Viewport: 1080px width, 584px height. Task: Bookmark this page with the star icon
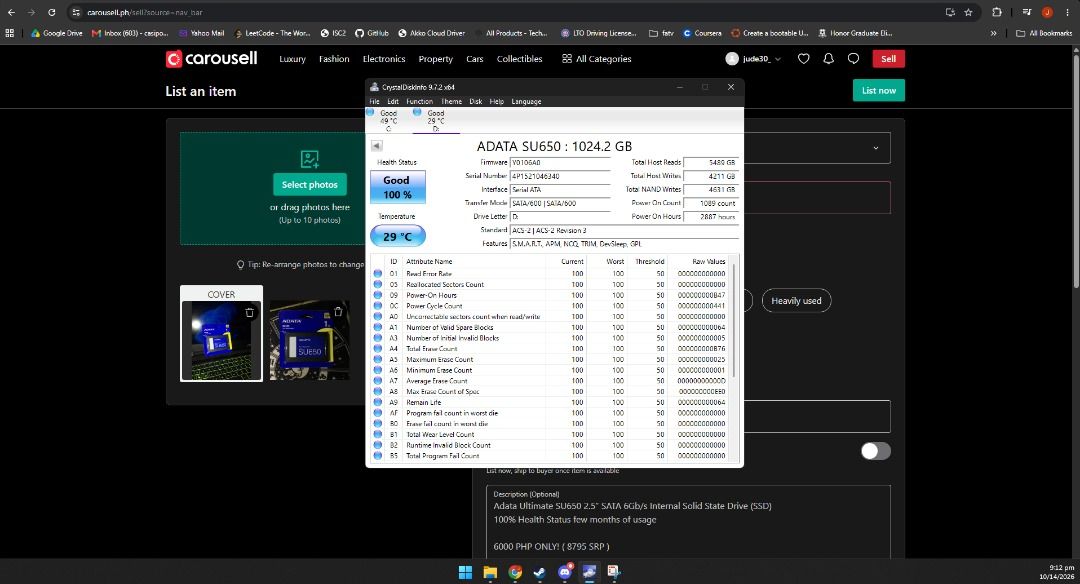tap(968, 12)
